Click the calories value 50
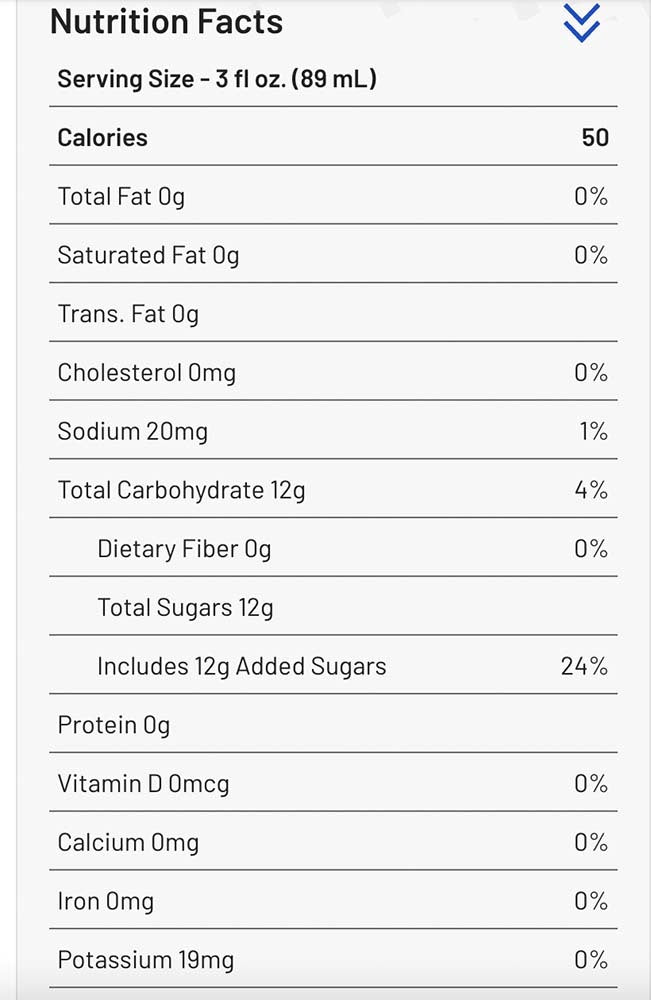The image size is (651, 1000). click(595, 138)
